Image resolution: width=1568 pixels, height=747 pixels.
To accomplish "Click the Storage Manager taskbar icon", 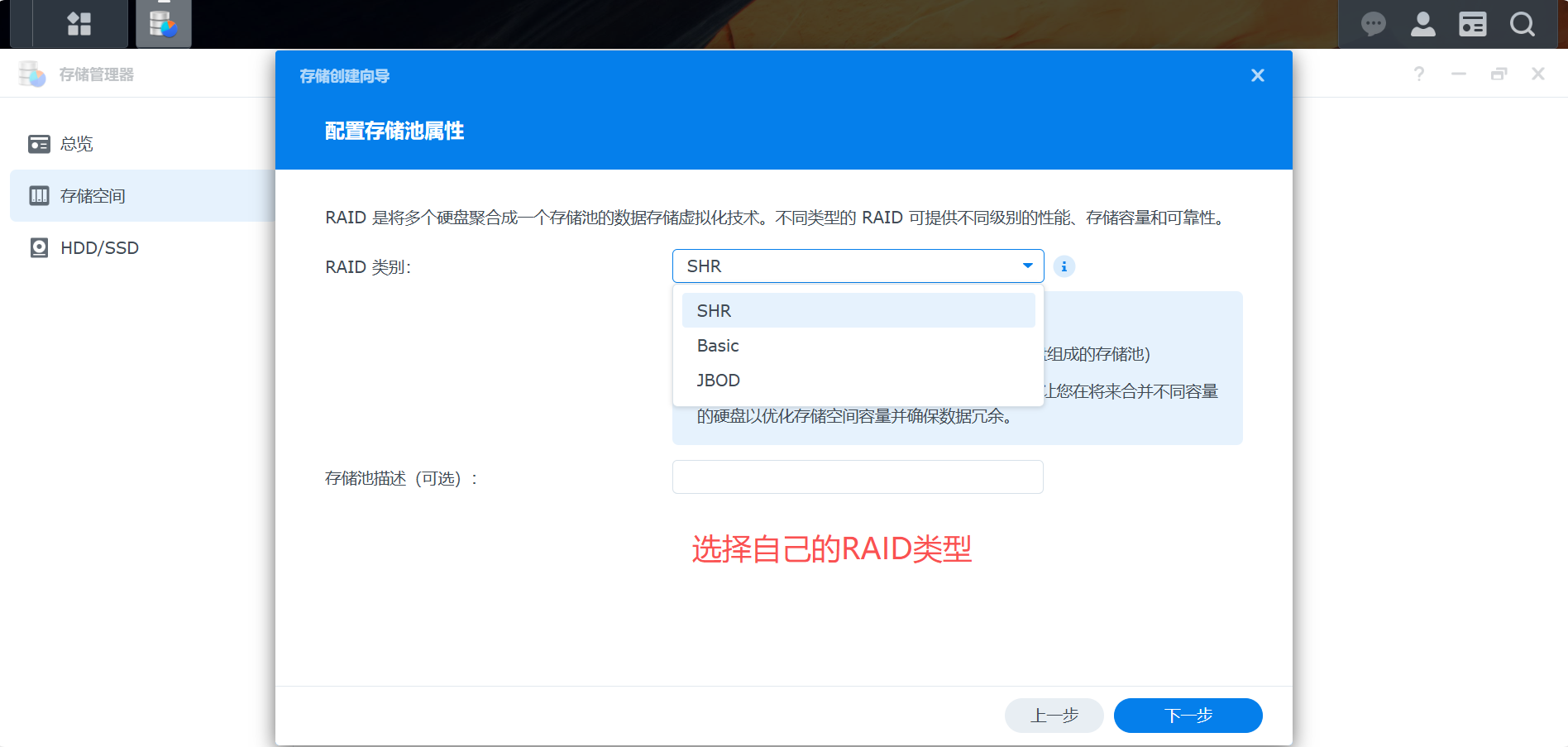I will [163, 24].
